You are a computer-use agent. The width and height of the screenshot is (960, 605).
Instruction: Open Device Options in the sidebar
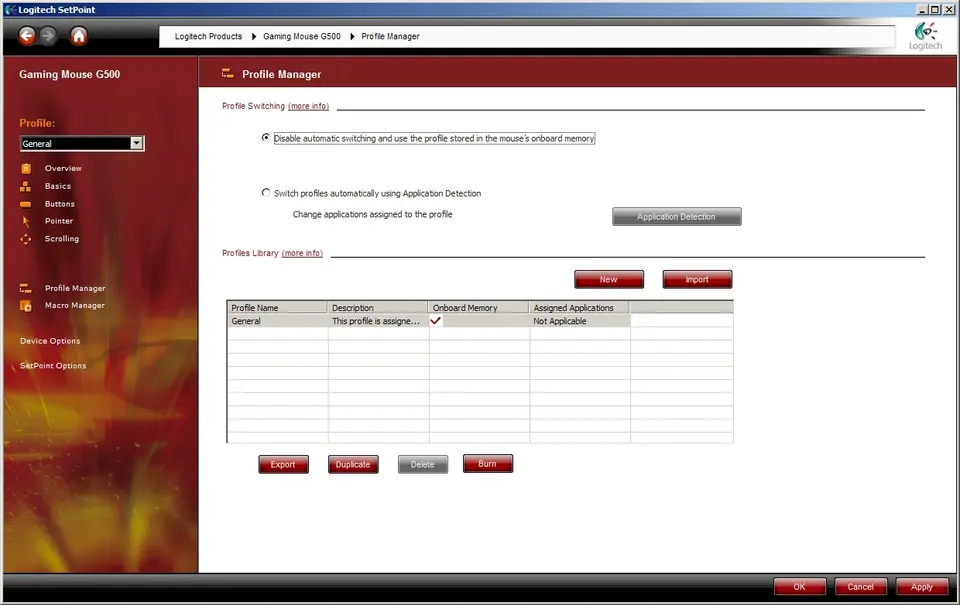50,341
